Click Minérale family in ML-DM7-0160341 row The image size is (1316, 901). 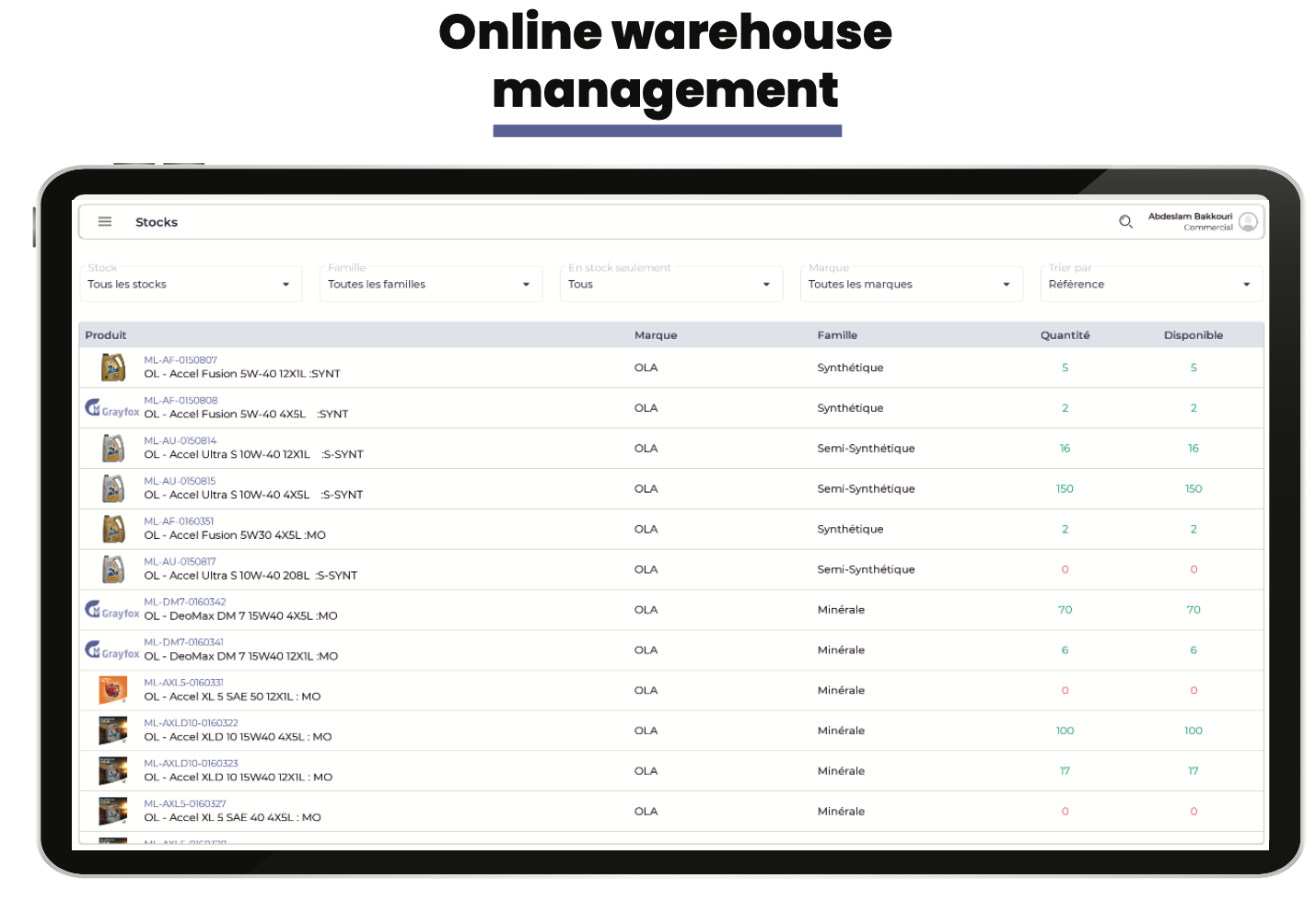841,650
